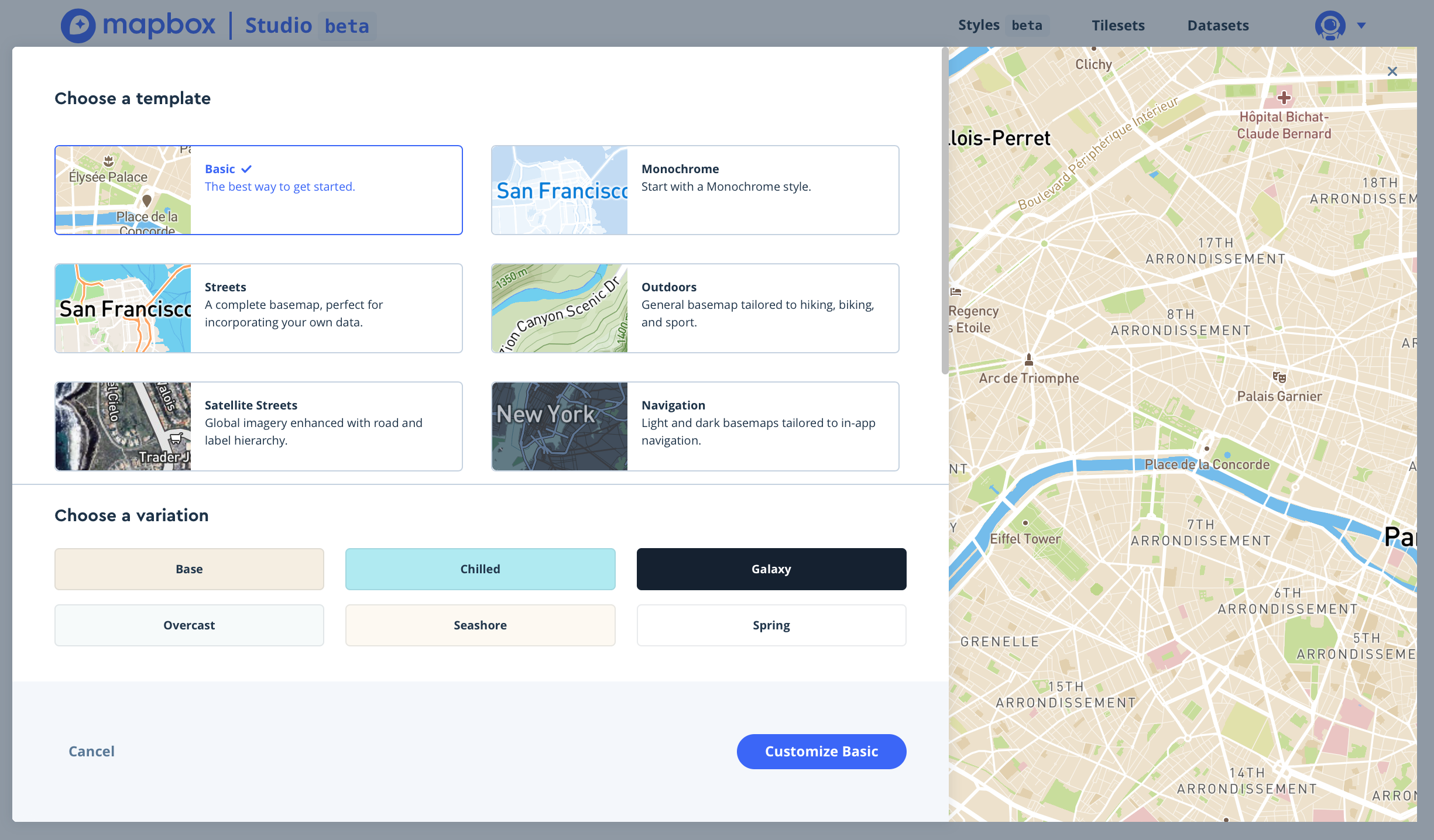The image size is (1434, 840).
Task: Close the map preview panel
Action: [x=1392, y=71]
